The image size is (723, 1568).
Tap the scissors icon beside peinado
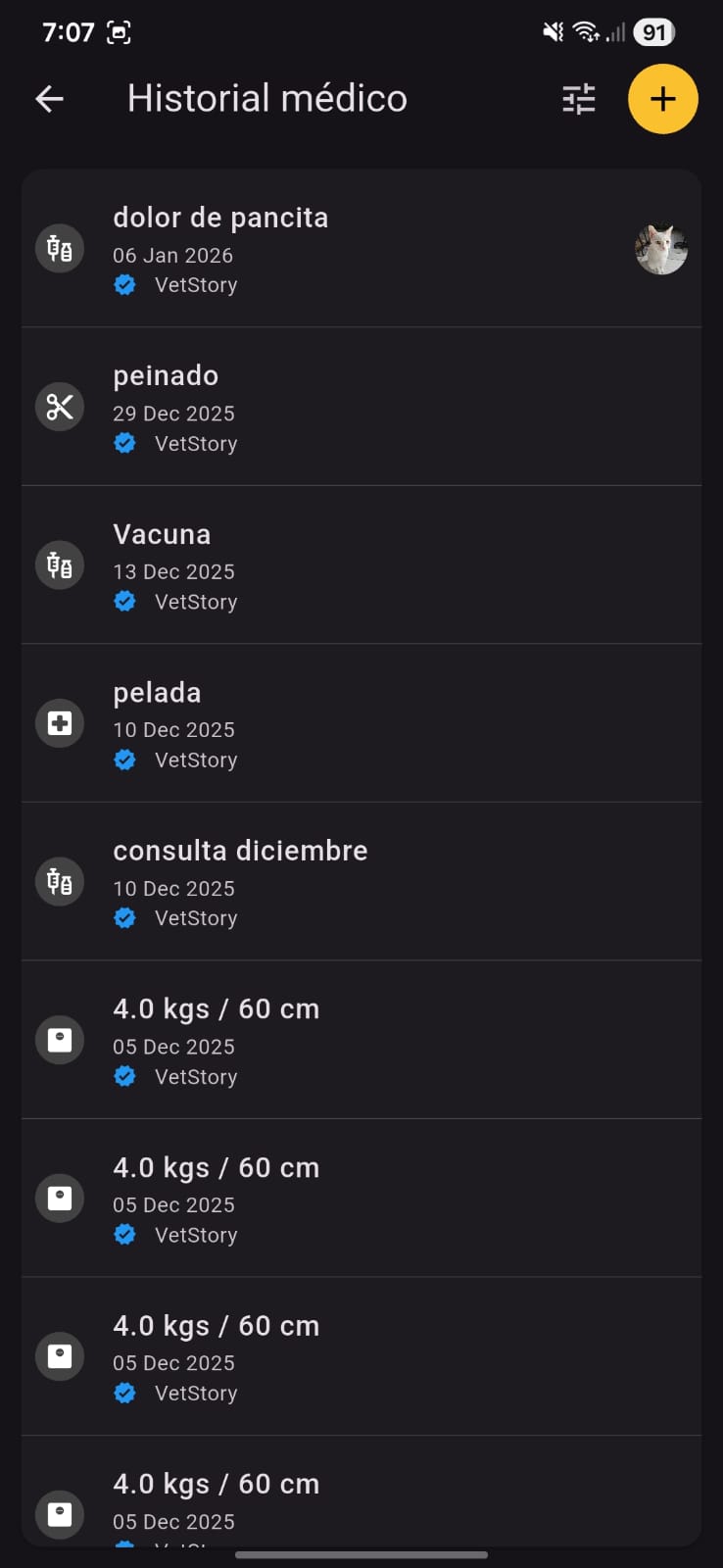(60, 407)
